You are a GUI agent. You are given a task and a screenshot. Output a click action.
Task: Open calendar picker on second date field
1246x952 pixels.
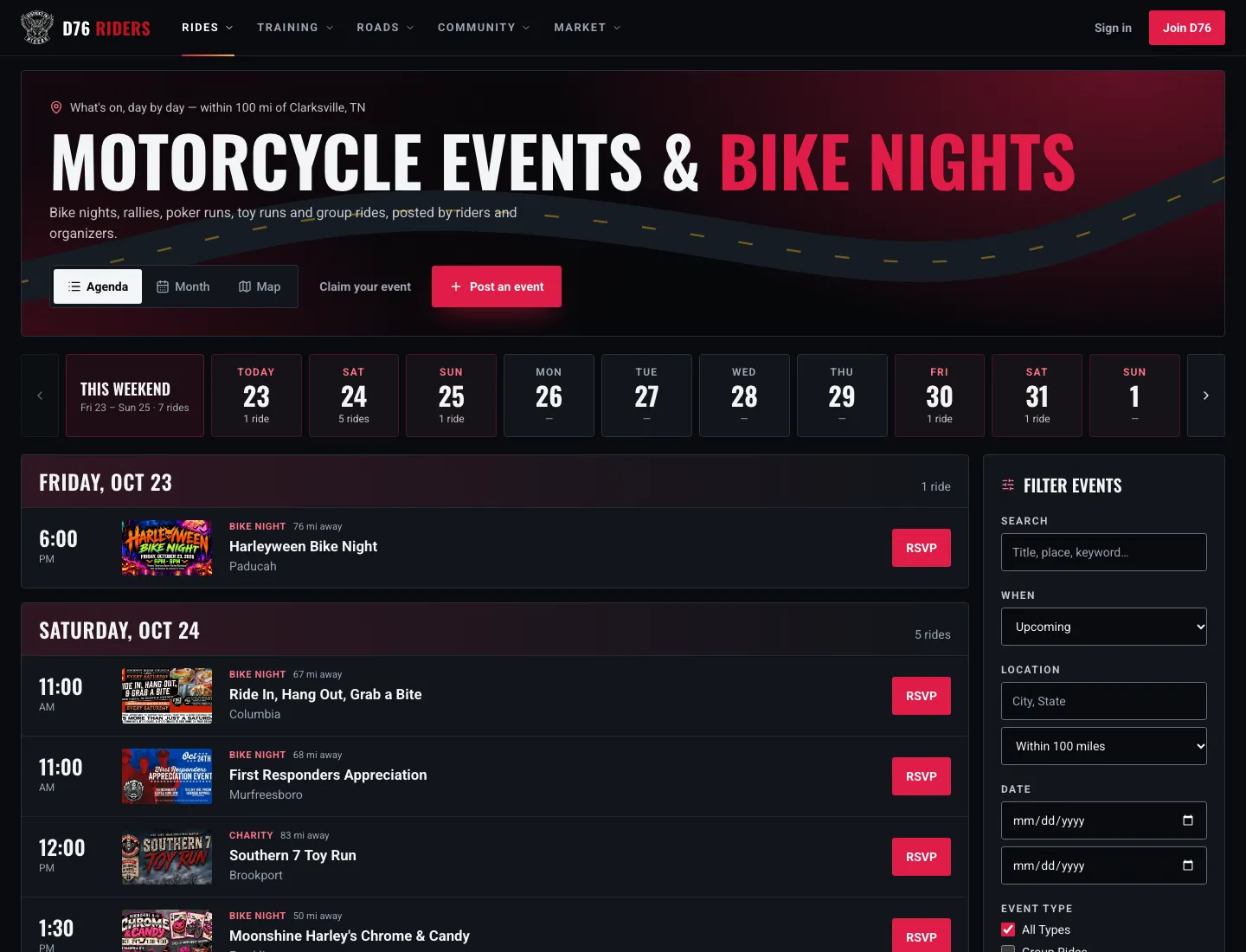coord(1188,865)
